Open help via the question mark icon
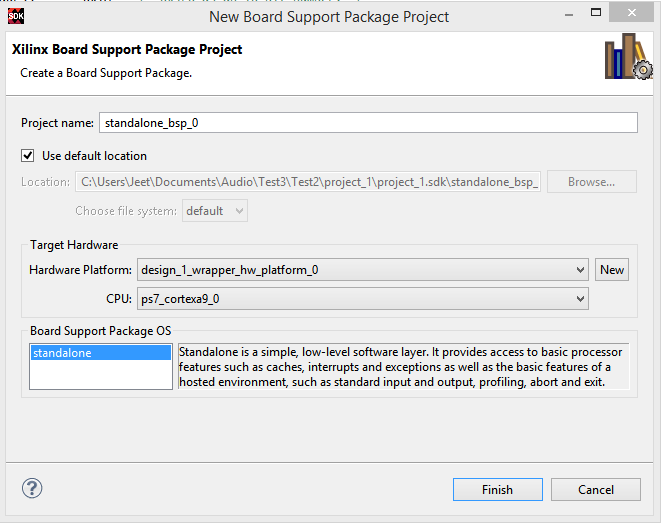Screen dimensions: 661x523 coord(32,488)
